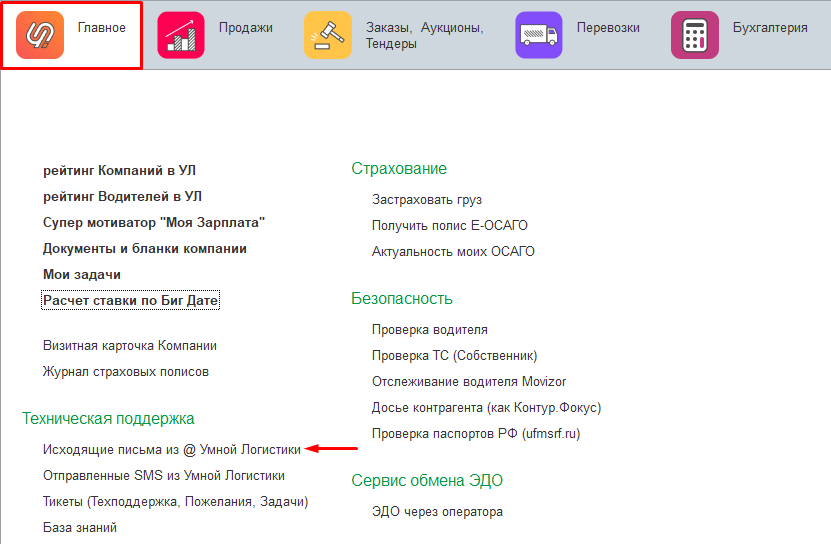Open Отправленные SMS из Умной Логистики
Screen dimensions: 831x544
(164, 476)
